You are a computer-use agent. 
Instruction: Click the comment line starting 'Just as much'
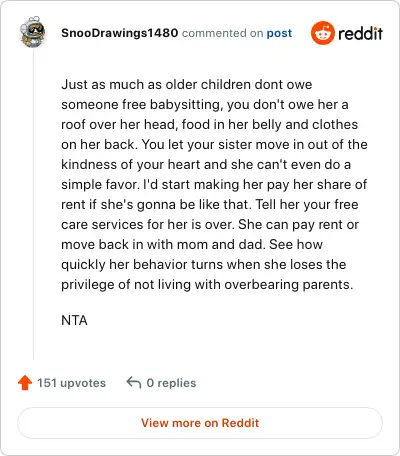click(x=187, y=85)
